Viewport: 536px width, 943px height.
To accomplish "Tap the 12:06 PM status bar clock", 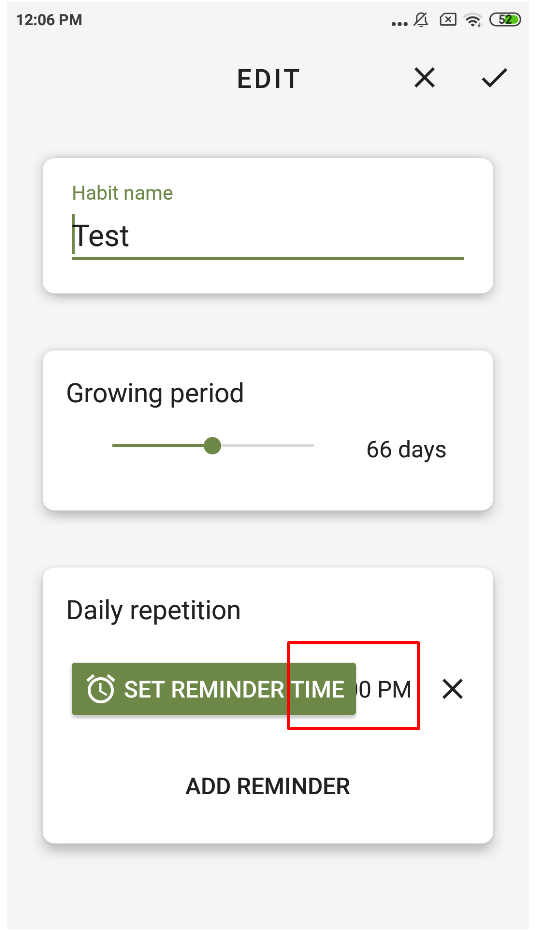I will tap(49, 20).
